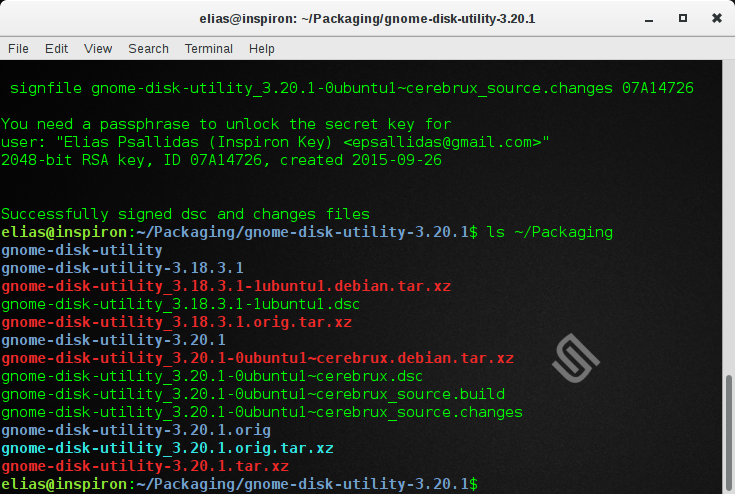Click the watermark logo in the terminal
735x494 pixels.
tap(577, 357)
